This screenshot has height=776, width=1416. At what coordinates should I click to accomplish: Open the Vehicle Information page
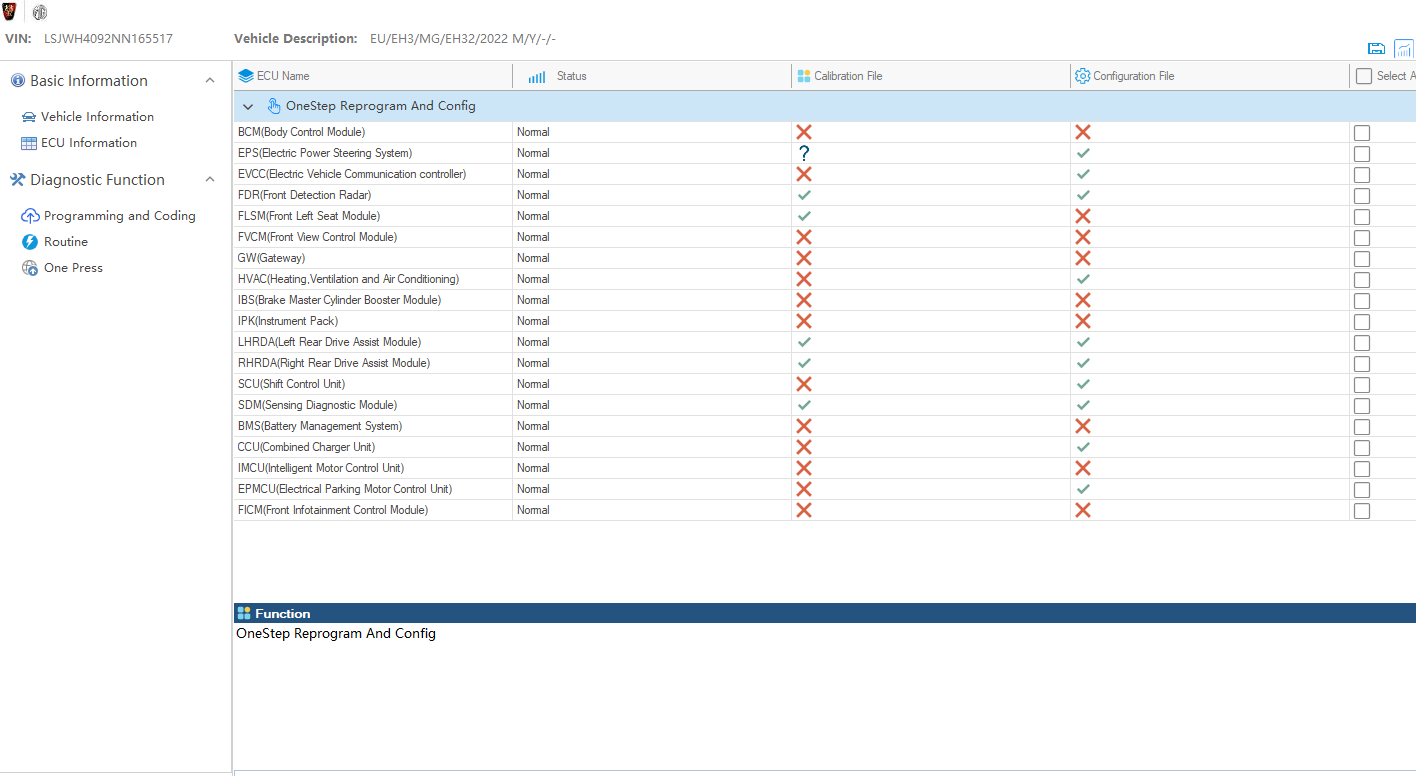click(x=97, y=117)
